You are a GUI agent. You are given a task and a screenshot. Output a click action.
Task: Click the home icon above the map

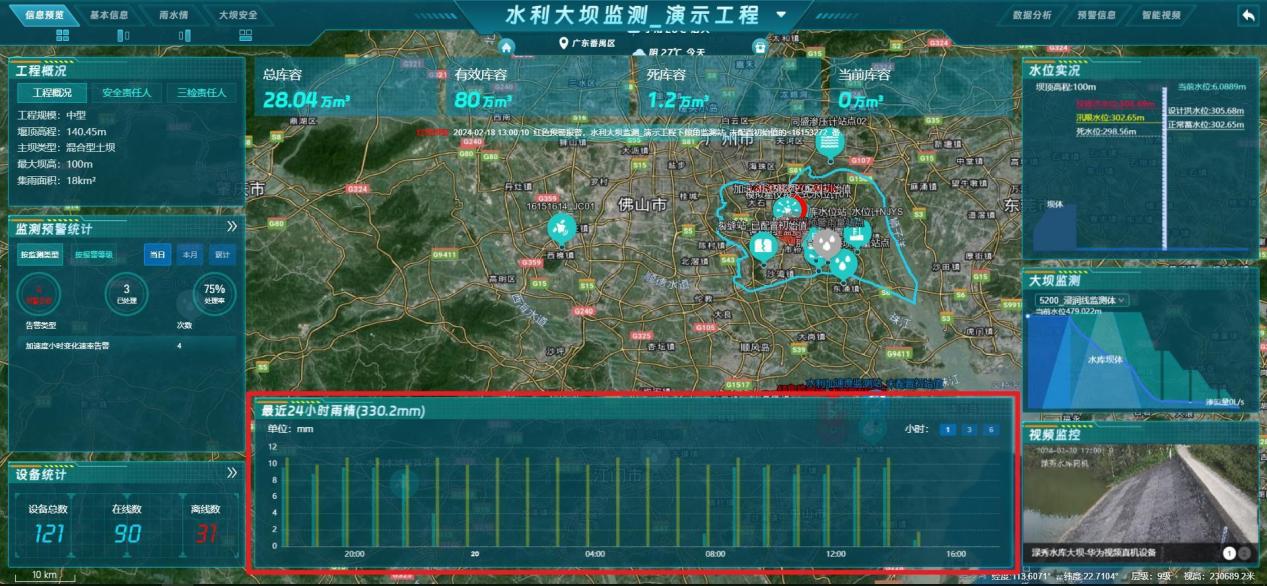[507, 46]
